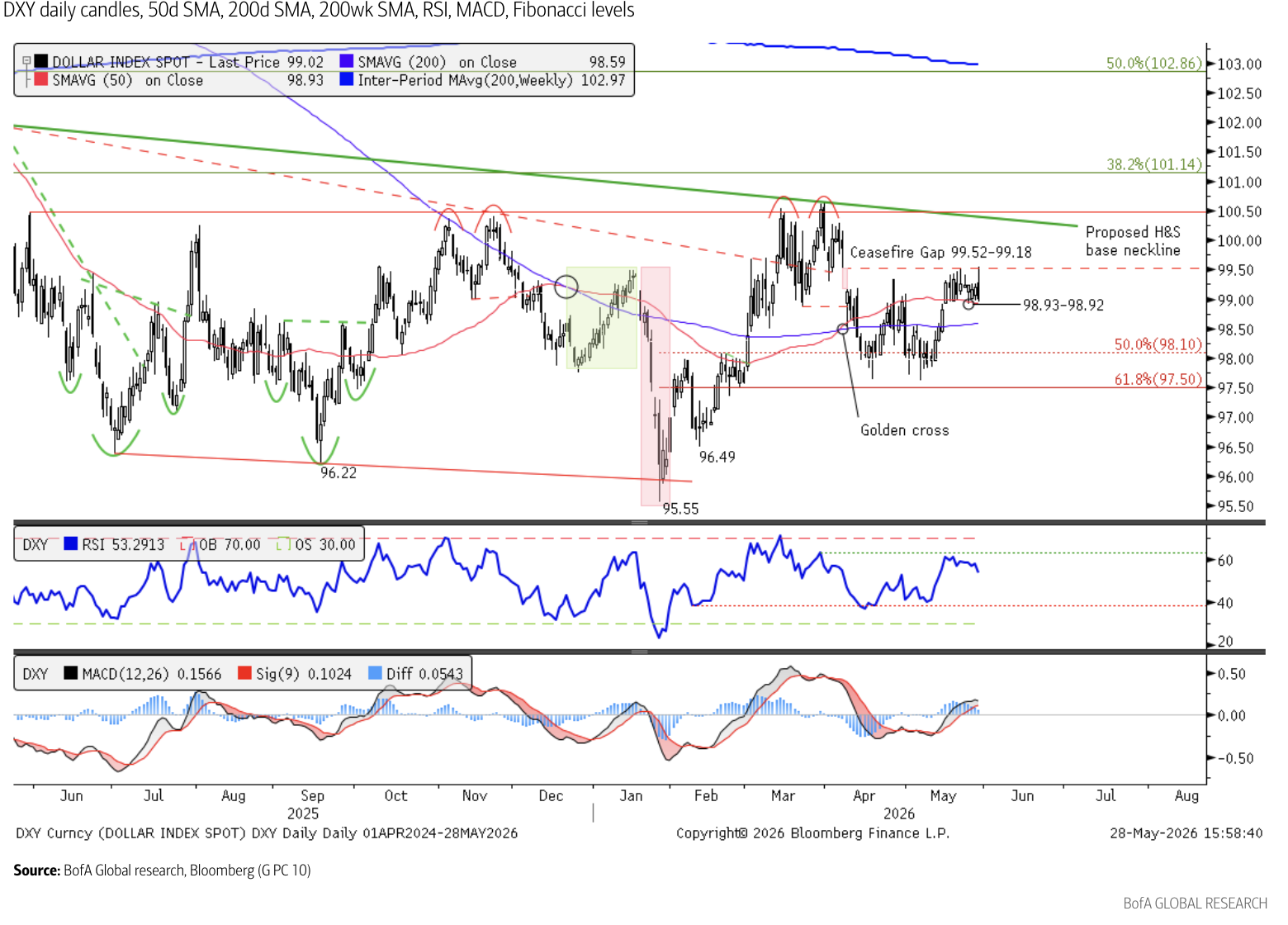This screenshot has width=1288, height=925.
Task: Click the golden cross circle marker
Action: pyautogui.click(x=842, y=329)
